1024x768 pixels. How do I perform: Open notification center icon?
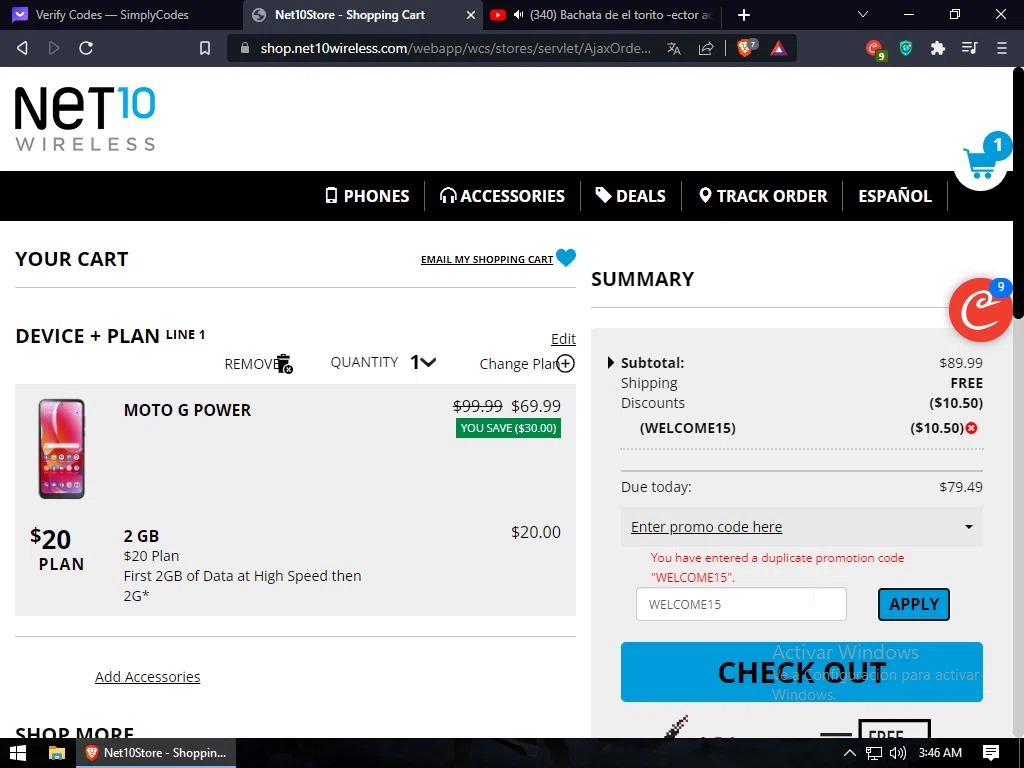tap(991, 753)
